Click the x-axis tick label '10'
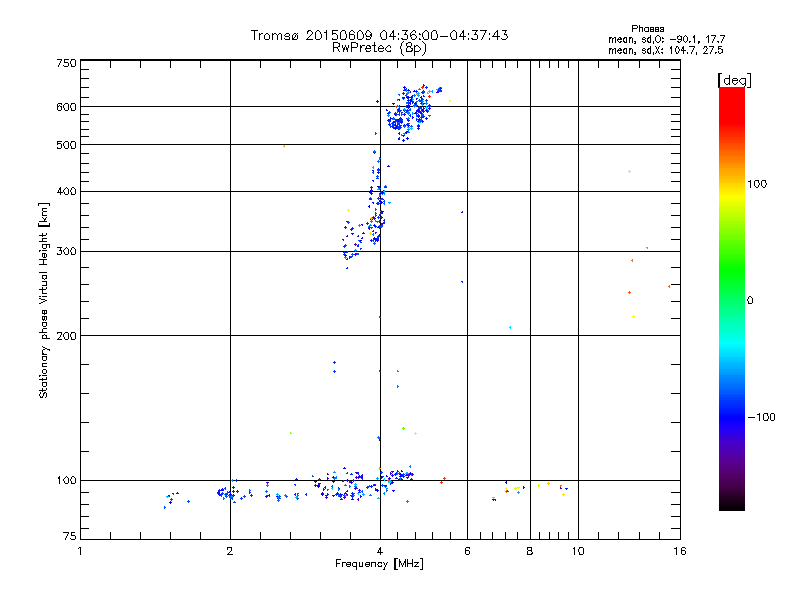This screenshot has width=800, height=600. pos(578,551)
